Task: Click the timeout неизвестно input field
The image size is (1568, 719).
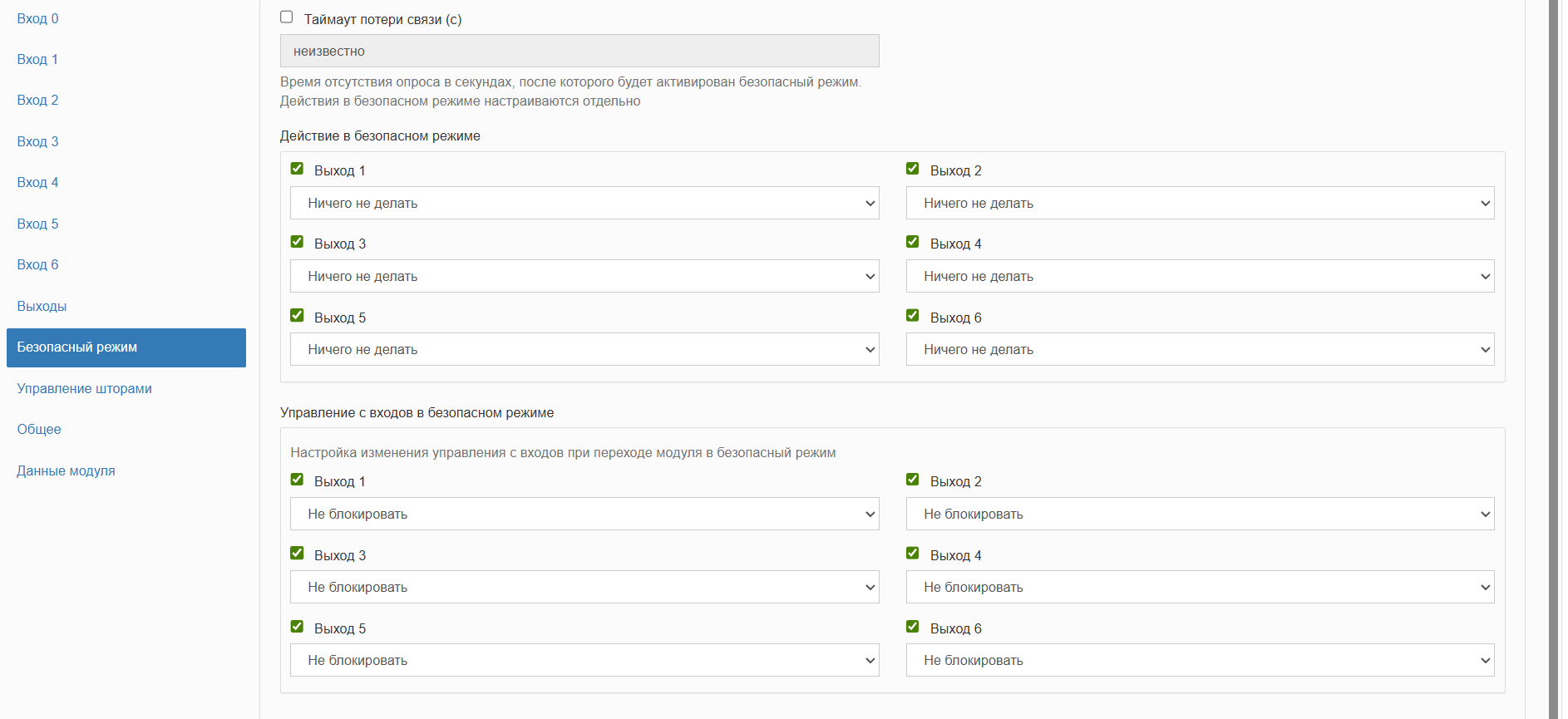Action: pos(579,51)
